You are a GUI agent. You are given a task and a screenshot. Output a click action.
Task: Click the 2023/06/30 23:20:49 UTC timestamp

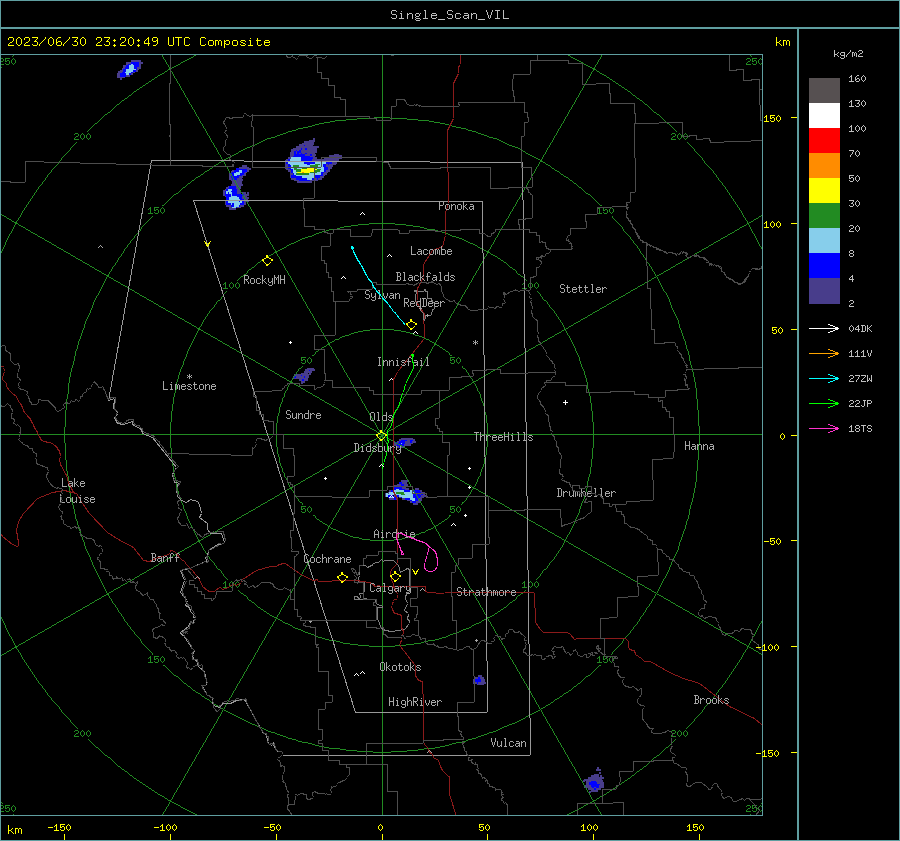(139, 42)
